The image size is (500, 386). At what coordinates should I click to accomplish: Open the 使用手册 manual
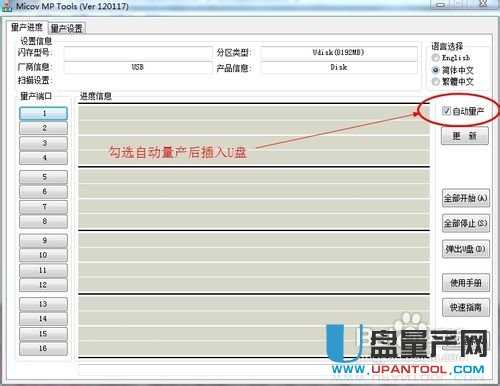pos(466,283)
